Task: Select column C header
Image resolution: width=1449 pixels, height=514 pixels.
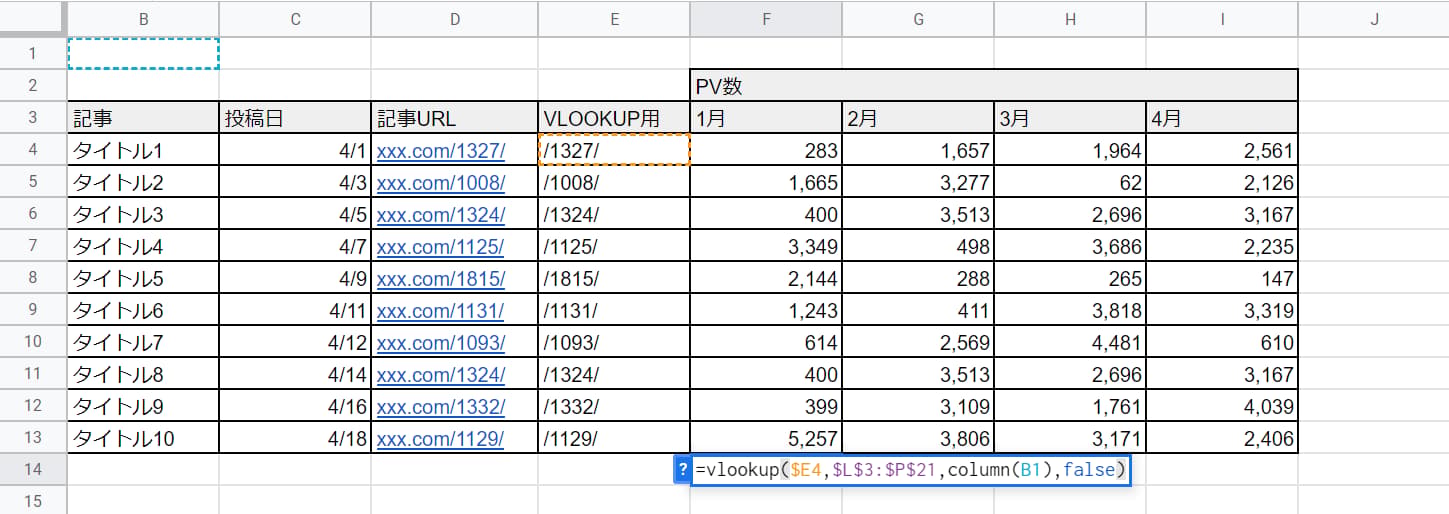Action: coord(295,18)
